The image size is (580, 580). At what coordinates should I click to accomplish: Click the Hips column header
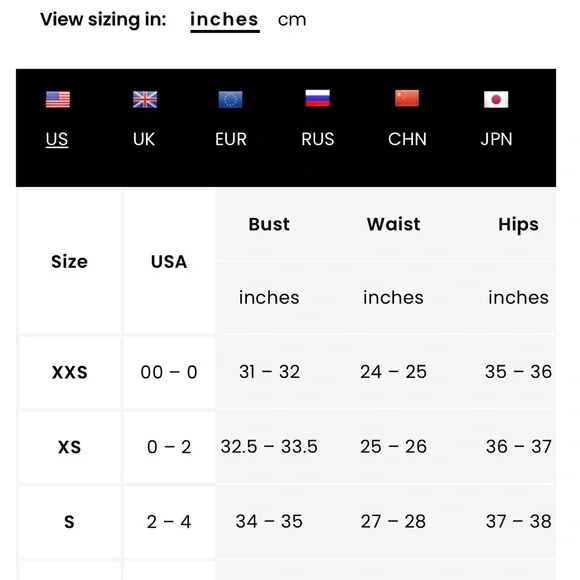518,225
